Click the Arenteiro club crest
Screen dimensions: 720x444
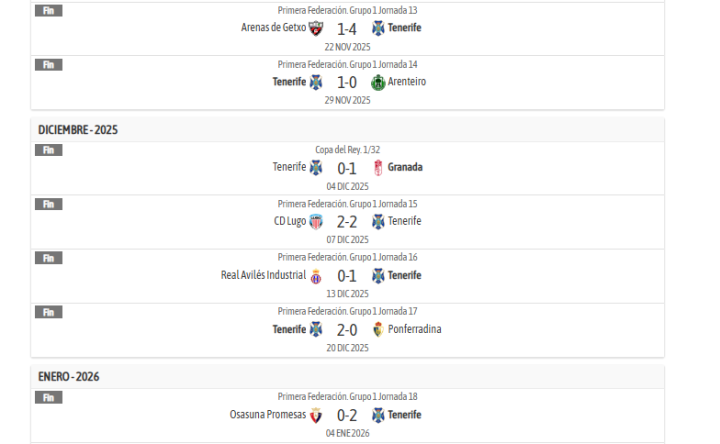click(378, 82)
